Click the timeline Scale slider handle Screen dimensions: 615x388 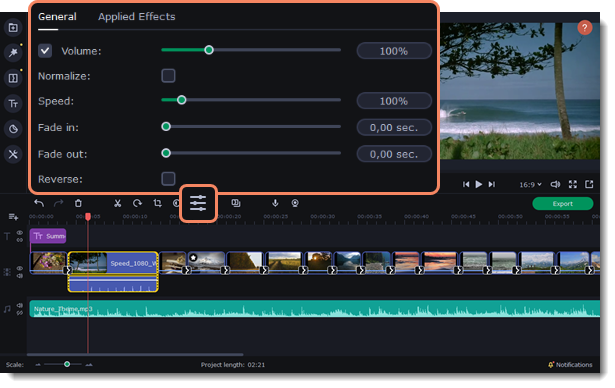click(67, 364)
